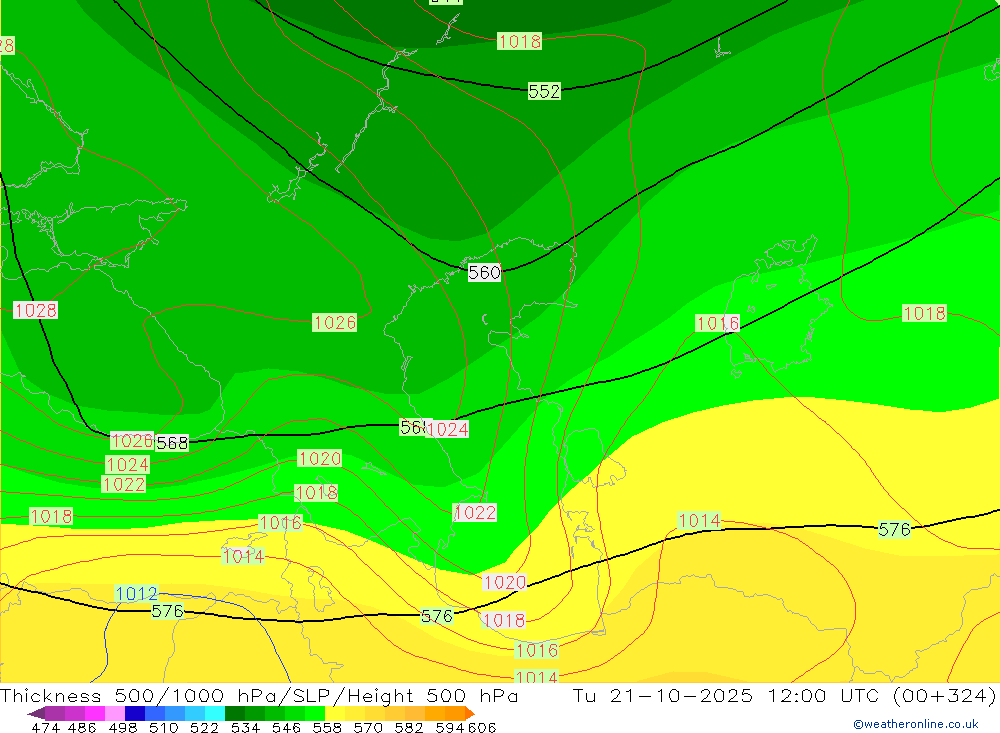The width and height of the screenshot is (1000, 733).
Task: Select the 594 legend value
Action: (x=450, y=727)
